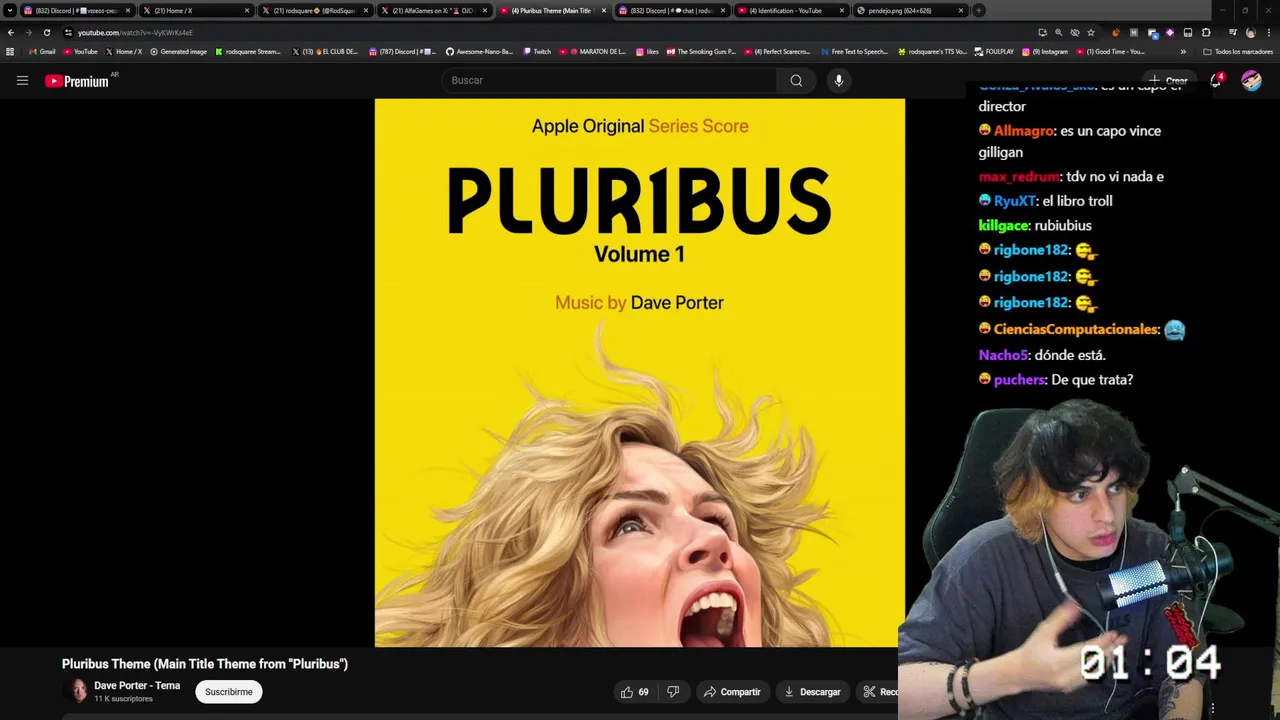View site information icon in address bar

point(68,32)
